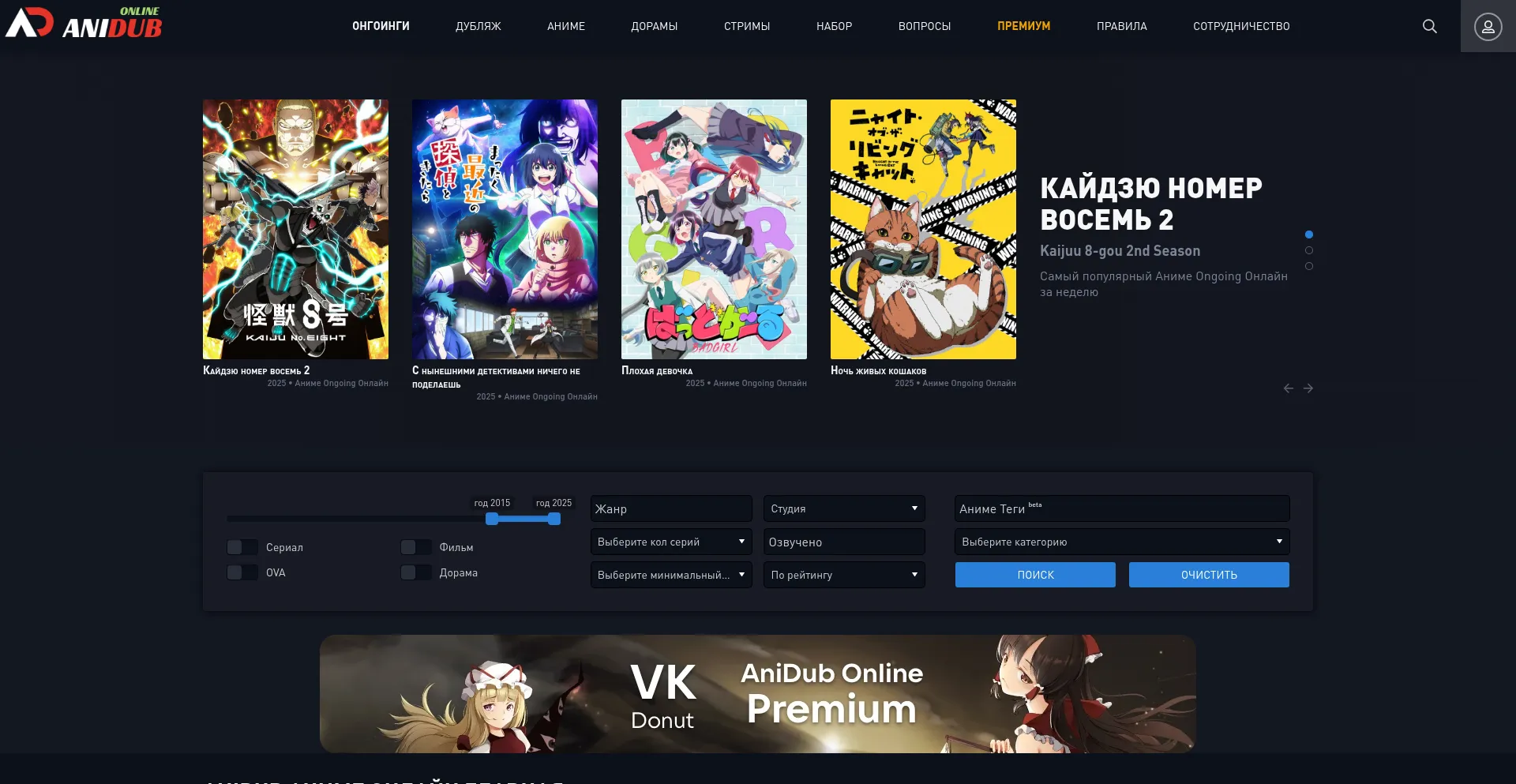Toggle the OVA switch

(242, 572)
